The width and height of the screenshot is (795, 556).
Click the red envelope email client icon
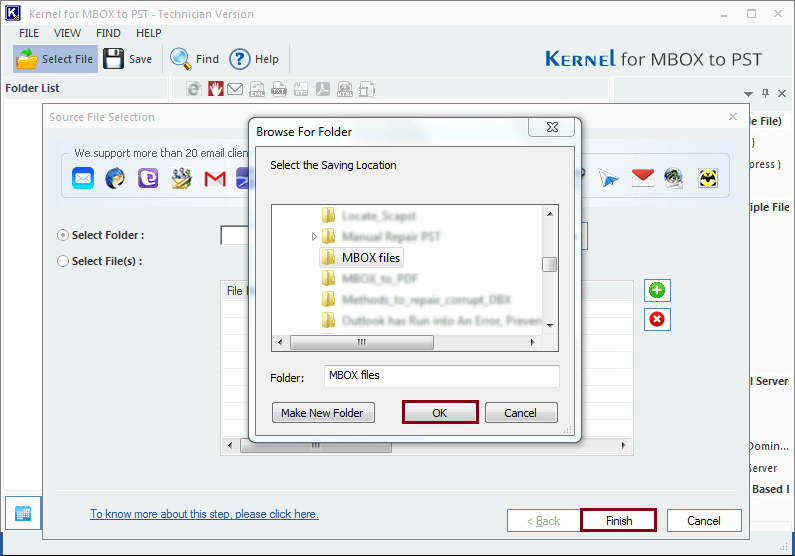click(x=643, y=178)
